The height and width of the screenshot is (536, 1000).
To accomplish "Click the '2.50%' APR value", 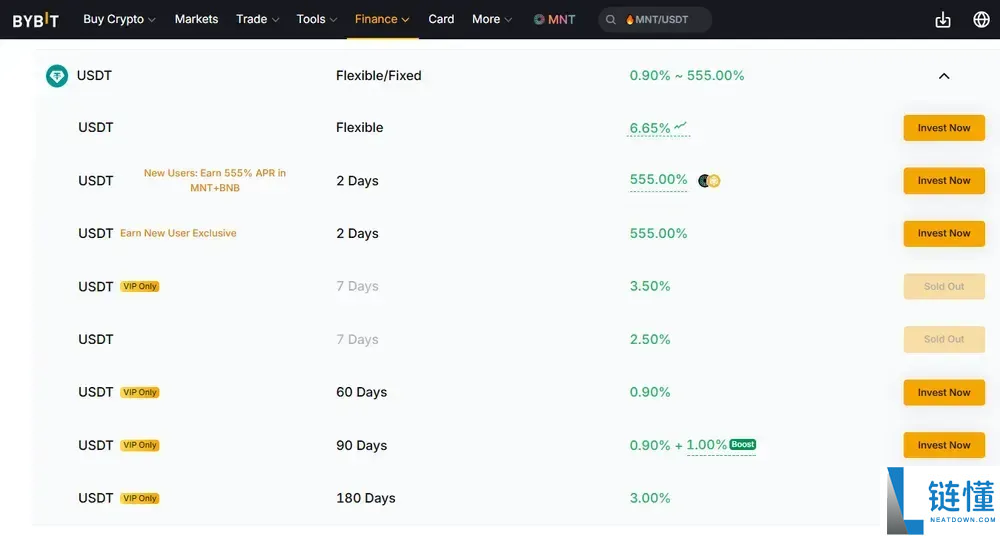I will coord(650,339).
